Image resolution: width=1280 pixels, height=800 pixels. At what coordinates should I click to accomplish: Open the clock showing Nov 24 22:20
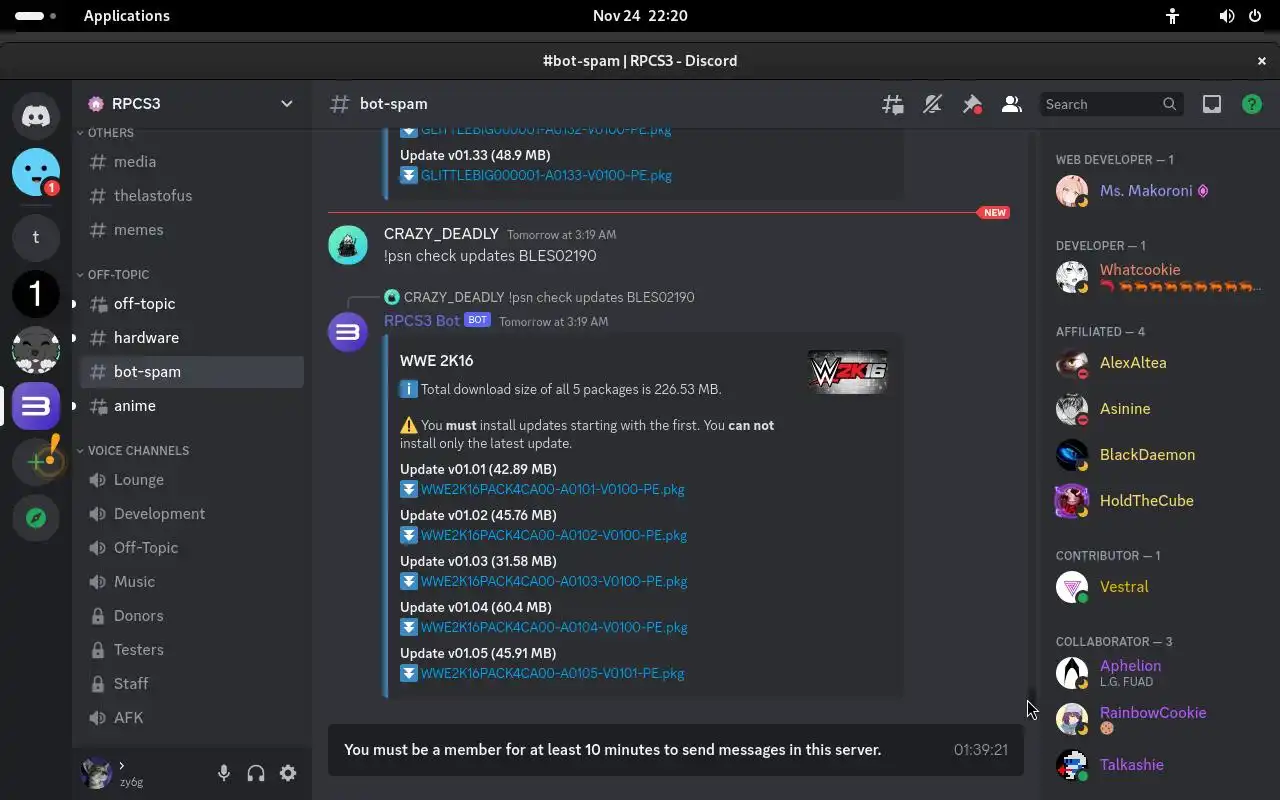[x=640, y=16]
